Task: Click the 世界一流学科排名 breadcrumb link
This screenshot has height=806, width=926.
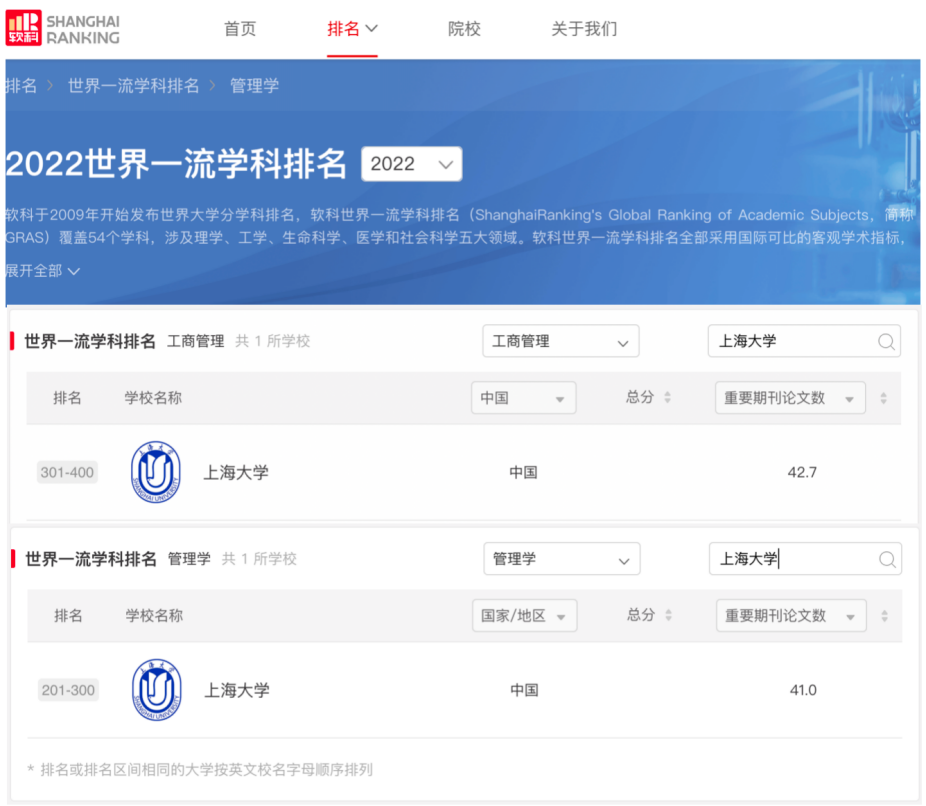Action: coord(133,86)
